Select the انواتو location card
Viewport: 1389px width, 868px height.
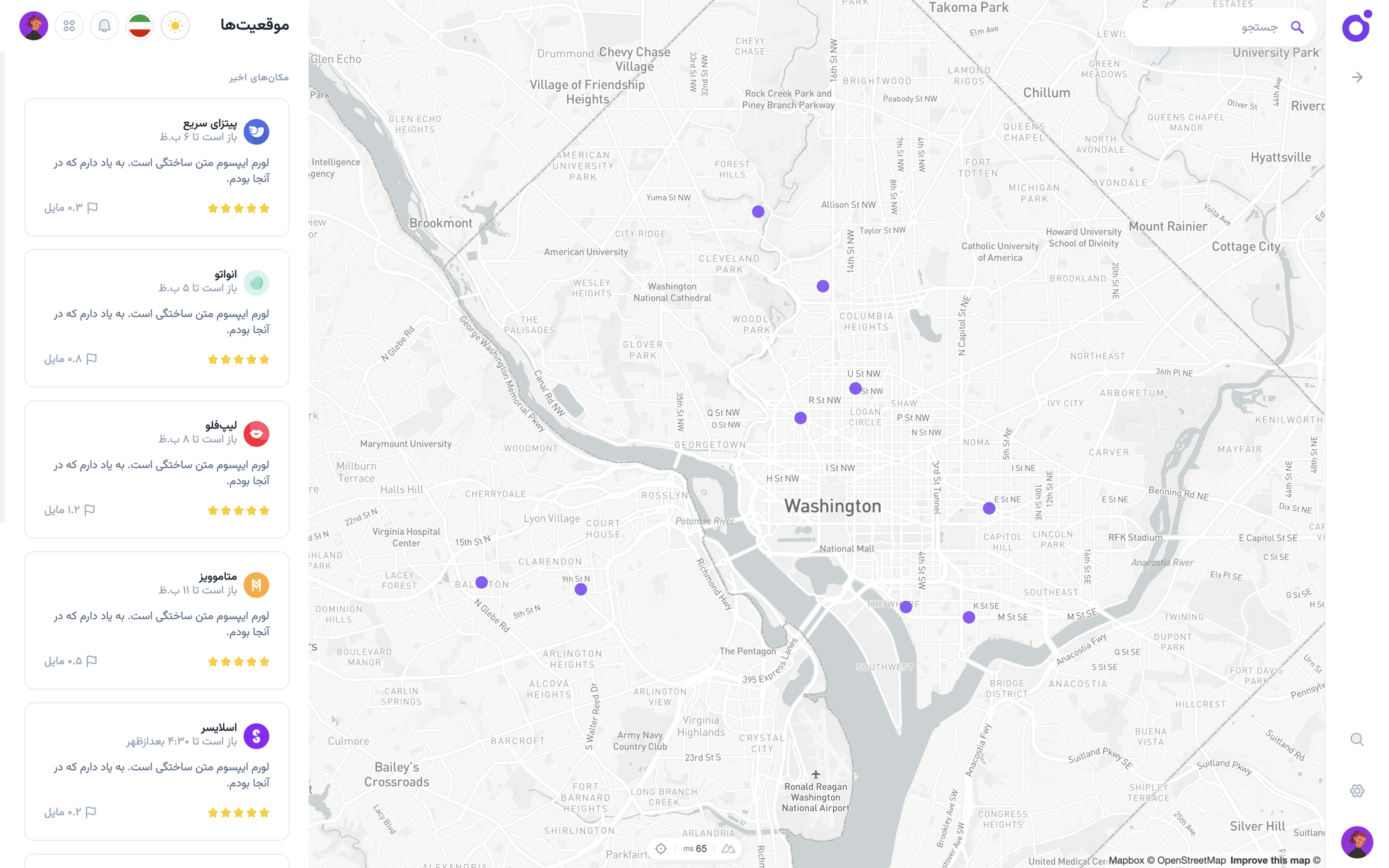[156, 318]
